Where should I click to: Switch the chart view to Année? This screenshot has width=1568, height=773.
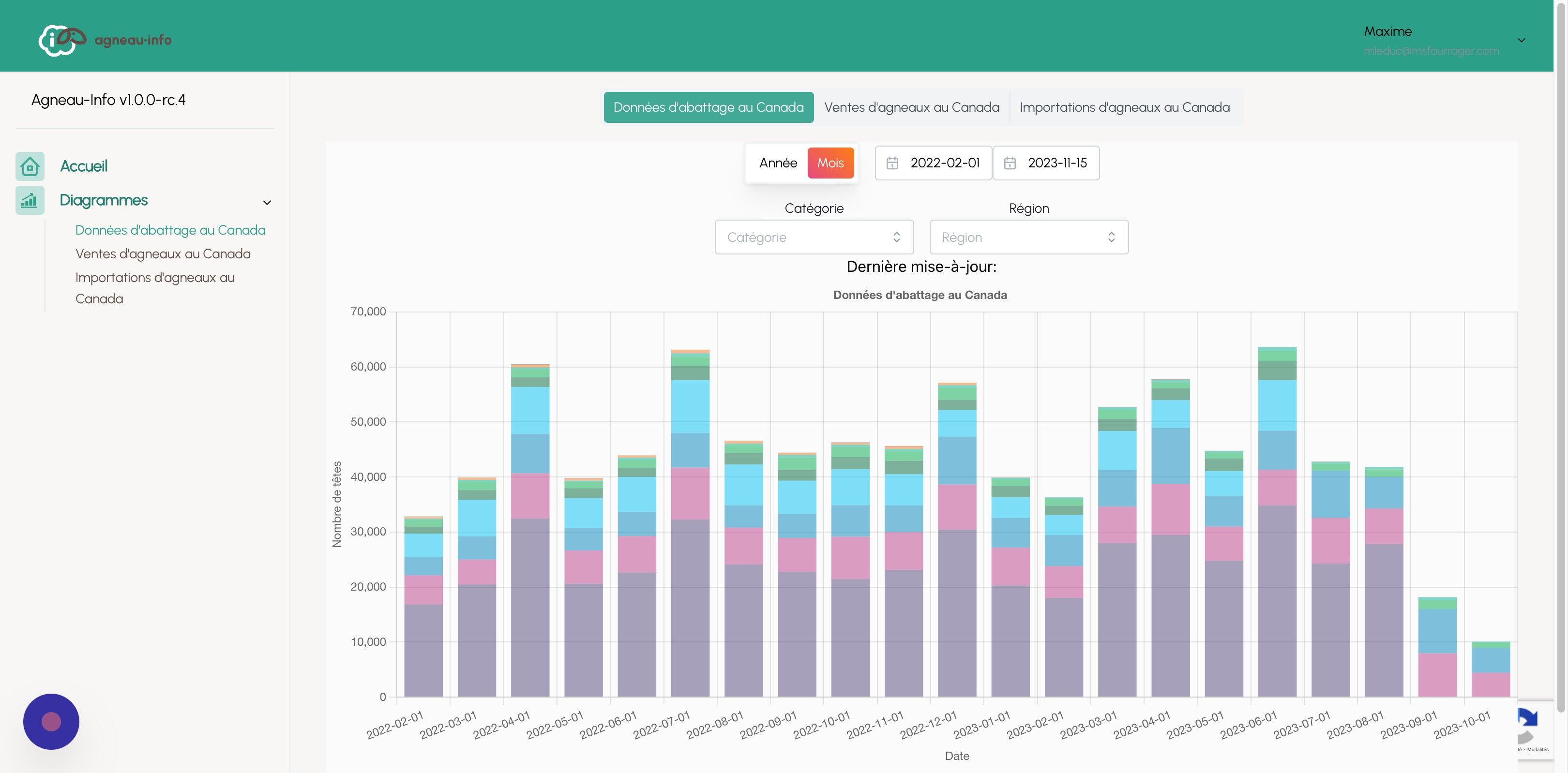coord(778,163)
